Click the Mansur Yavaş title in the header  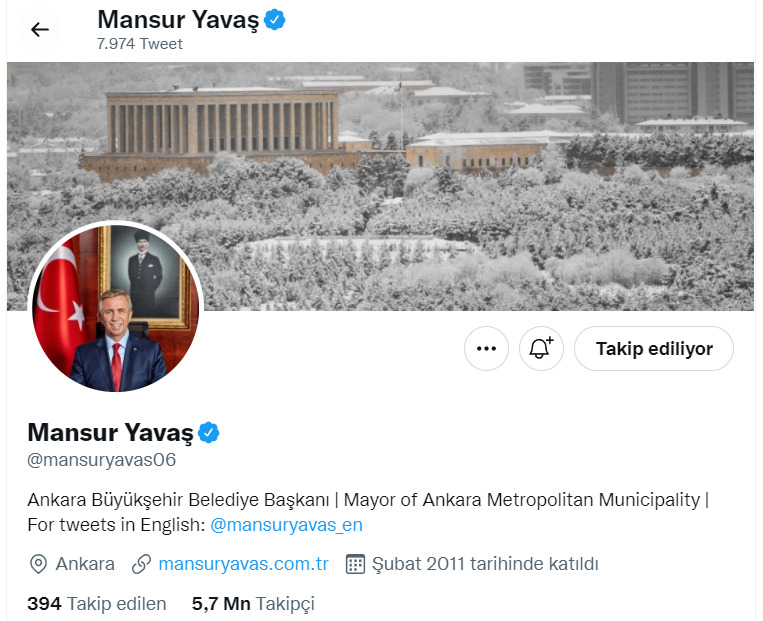[178, 20]
